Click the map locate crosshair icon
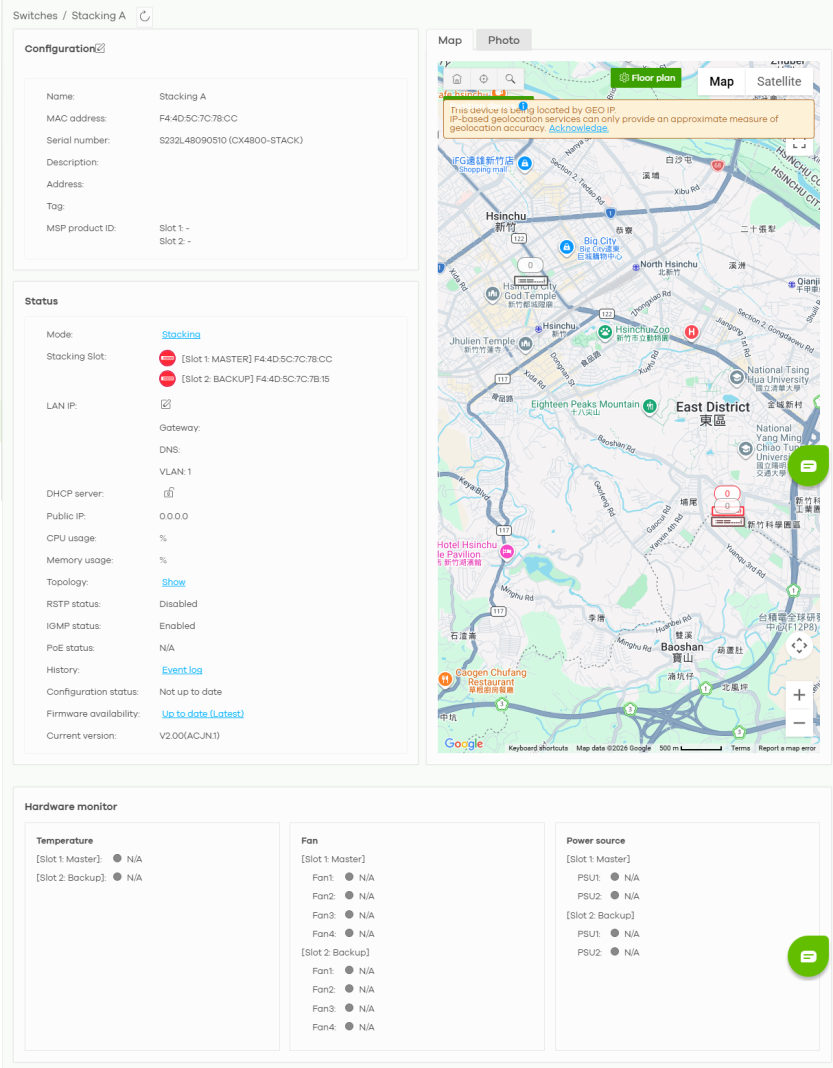 tap(484, 79)
